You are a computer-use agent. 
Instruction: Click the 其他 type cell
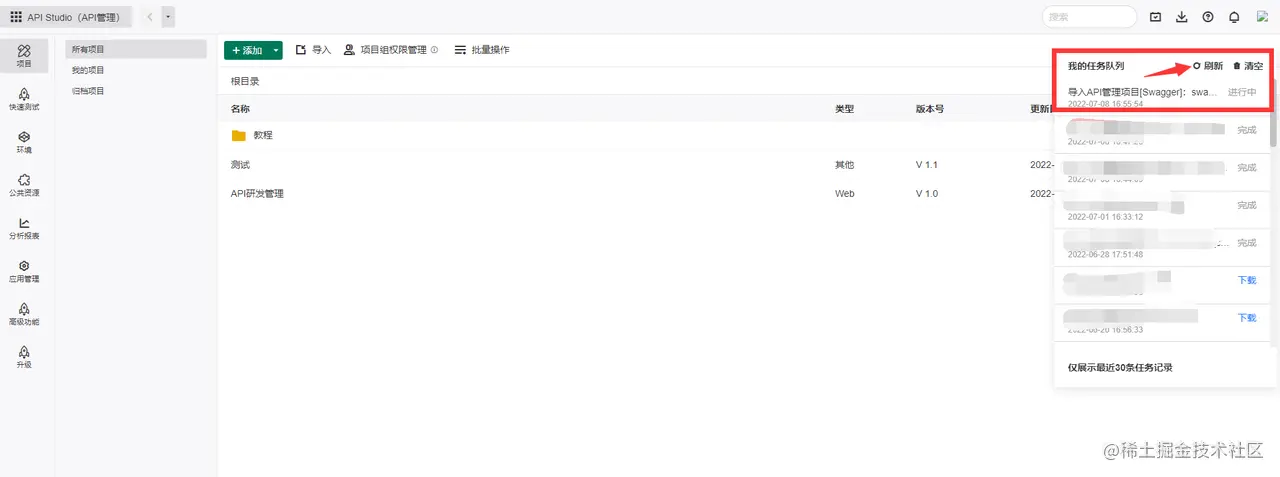coord(844,164)
